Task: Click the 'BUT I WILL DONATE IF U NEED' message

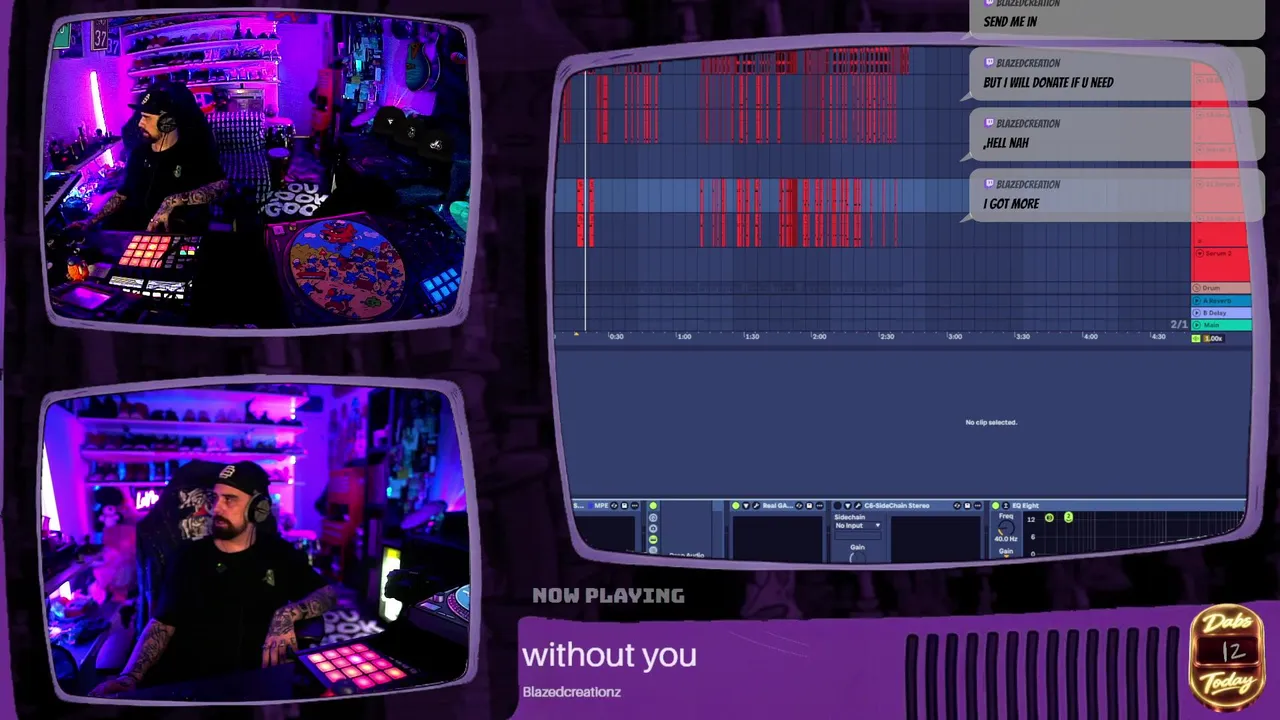Action: tap(1048, 83)
